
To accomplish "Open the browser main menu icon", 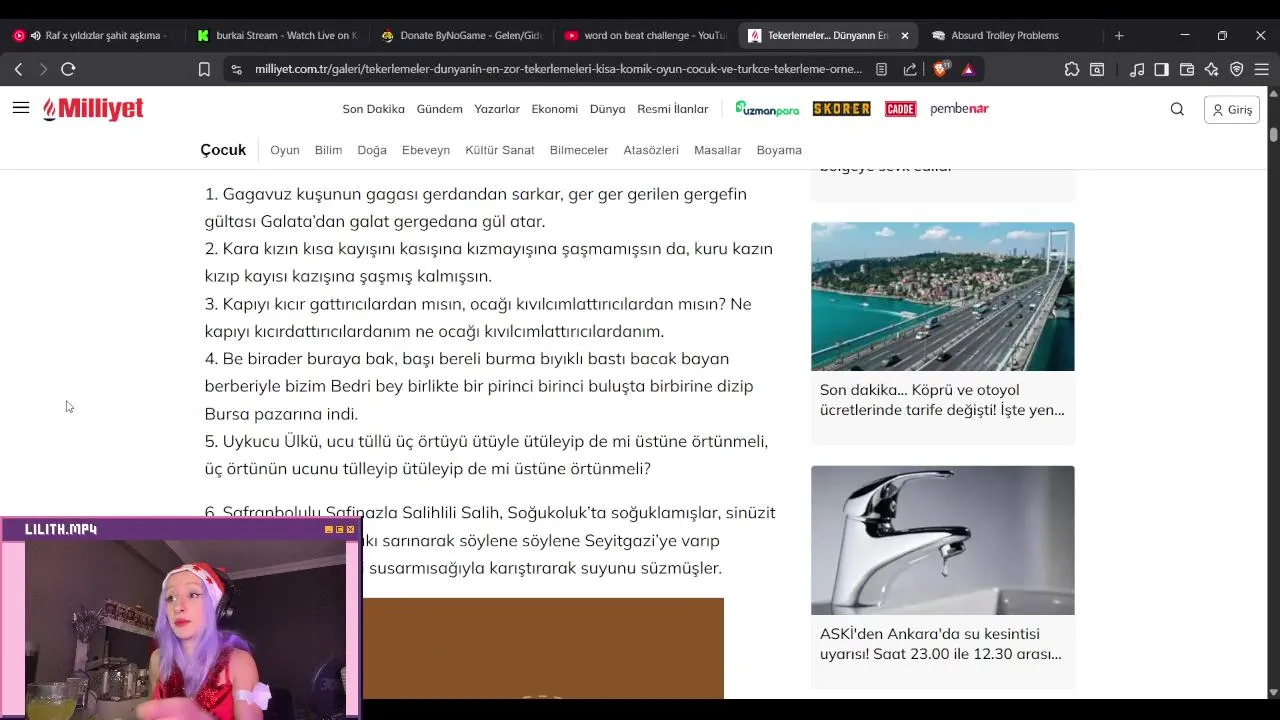I will coord(1262,69).
